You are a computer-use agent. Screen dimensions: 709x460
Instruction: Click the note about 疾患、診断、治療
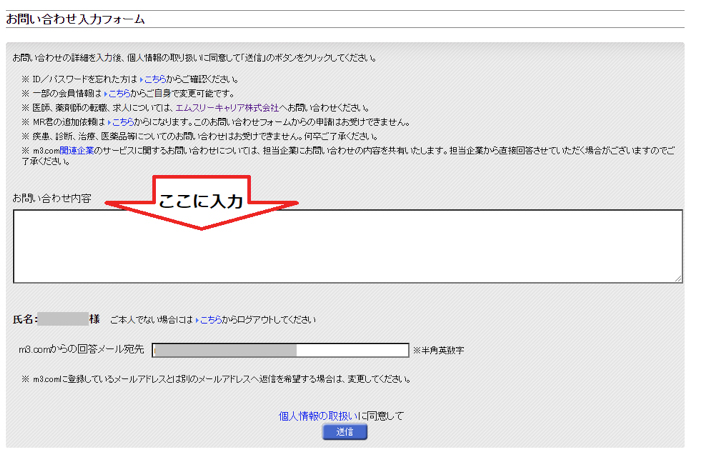199,136
